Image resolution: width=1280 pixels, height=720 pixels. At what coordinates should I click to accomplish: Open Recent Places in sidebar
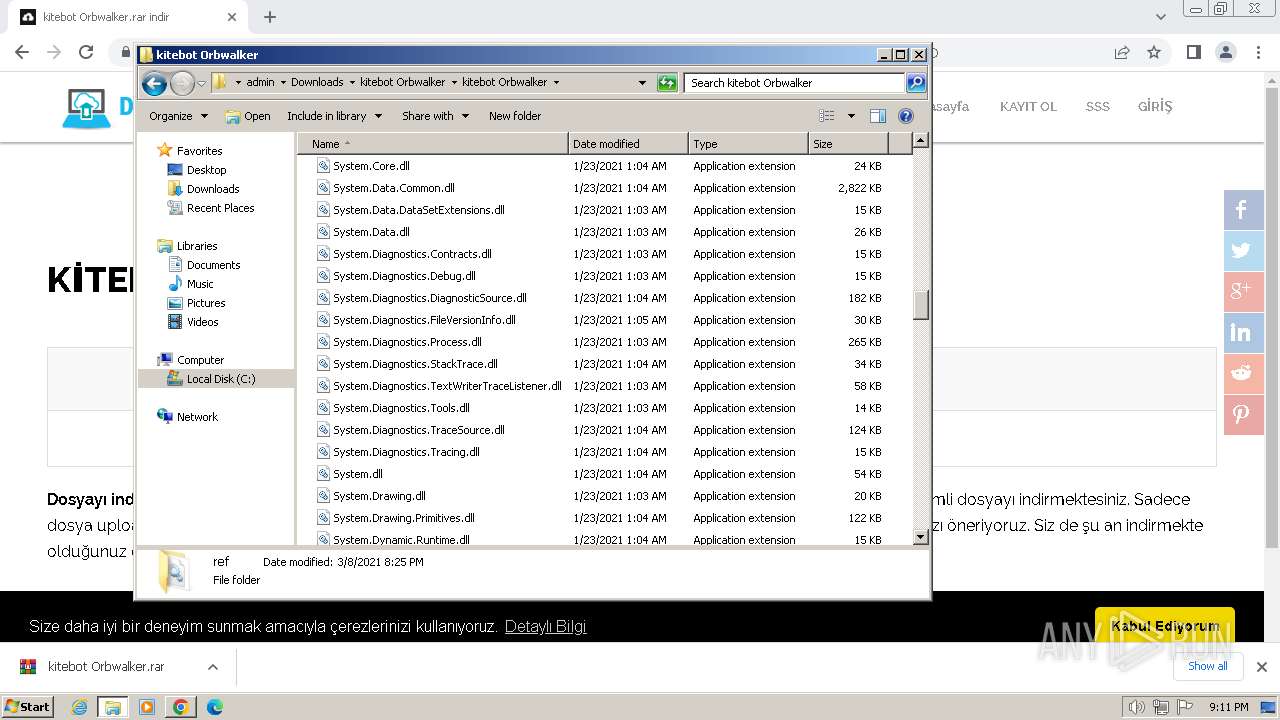pos(220,208)
